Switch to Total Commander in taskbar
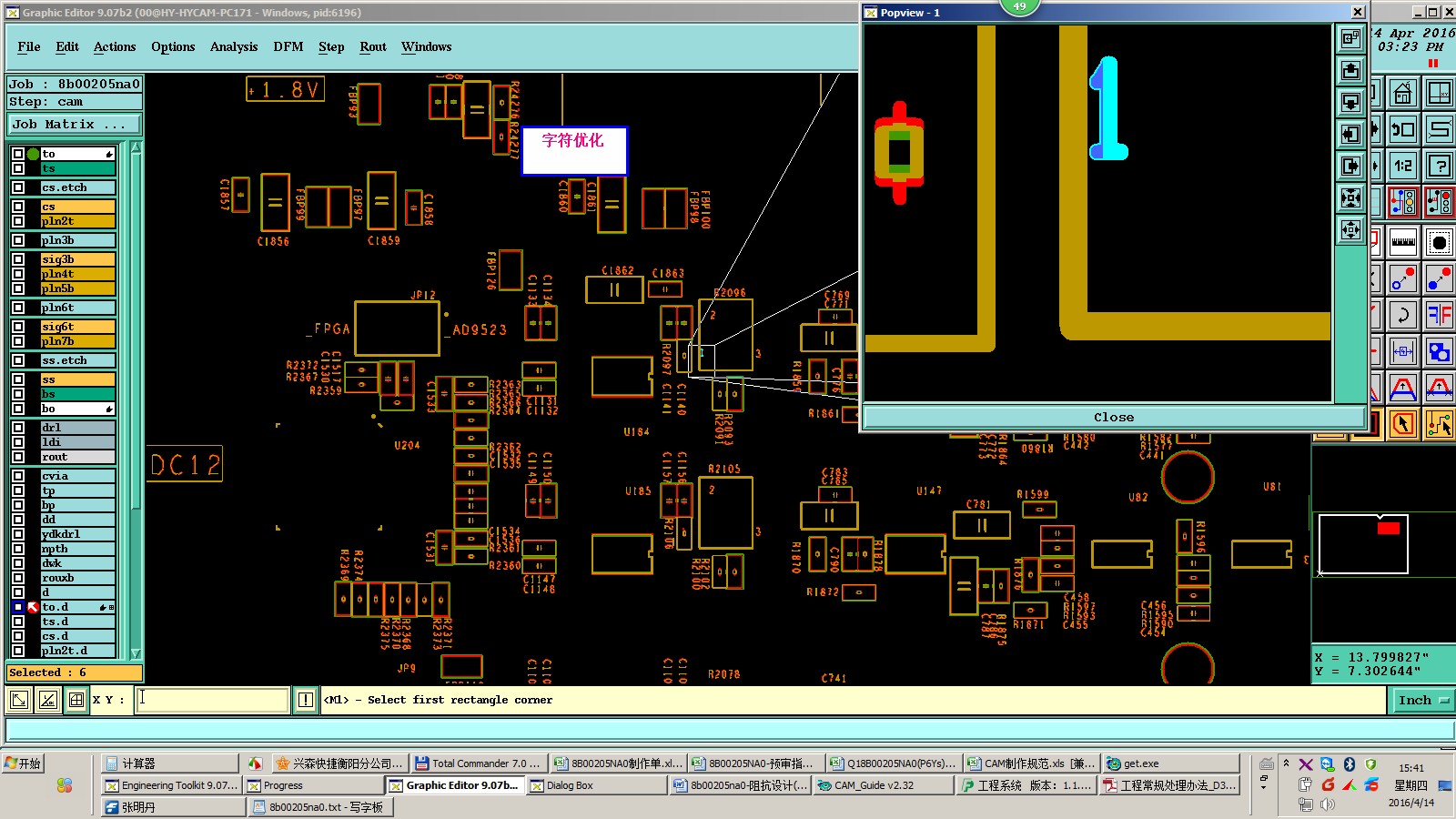 tap(478, 763)
